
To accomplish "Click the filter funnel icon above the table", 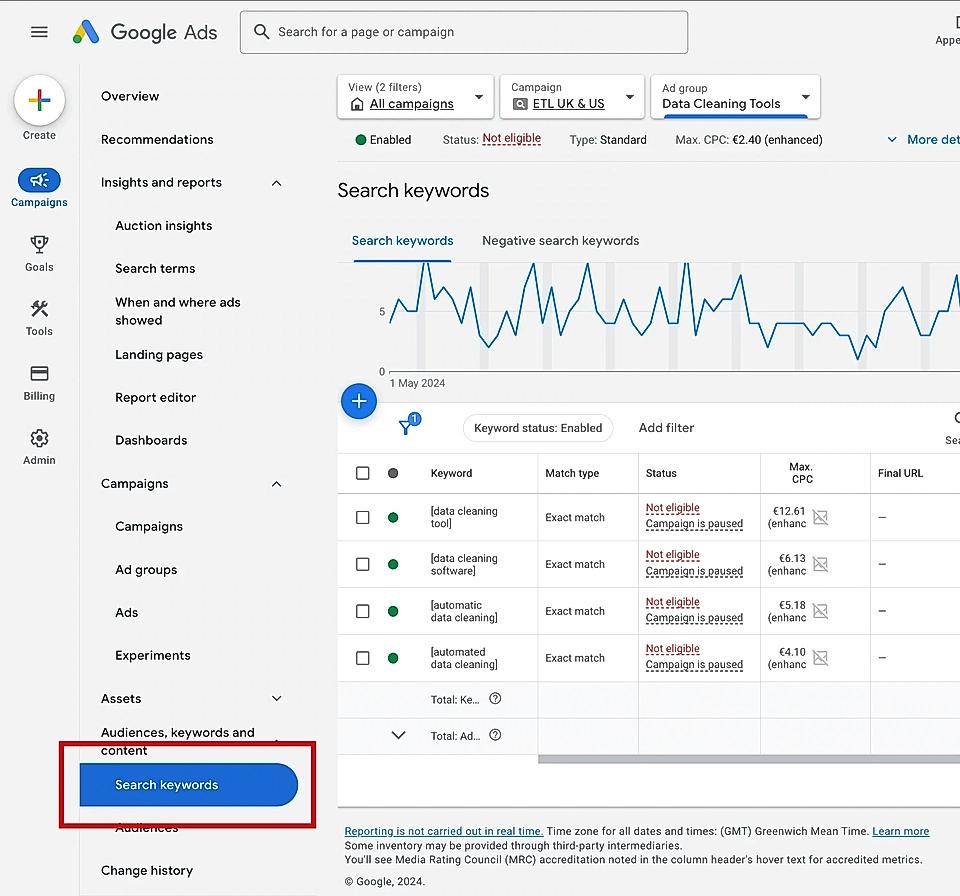I will 408,427.
